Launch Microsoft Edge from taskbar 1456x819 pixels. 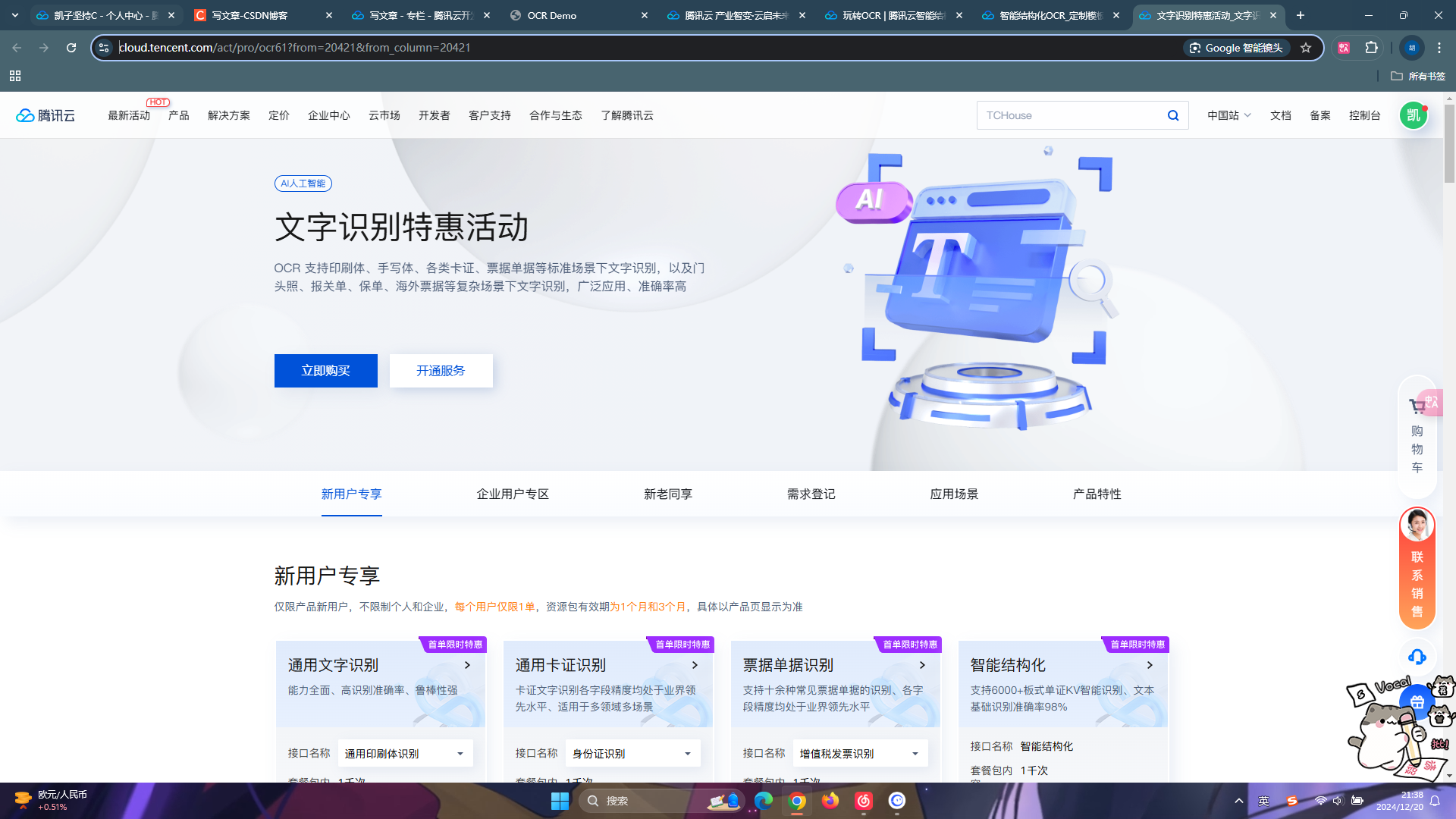764,801
